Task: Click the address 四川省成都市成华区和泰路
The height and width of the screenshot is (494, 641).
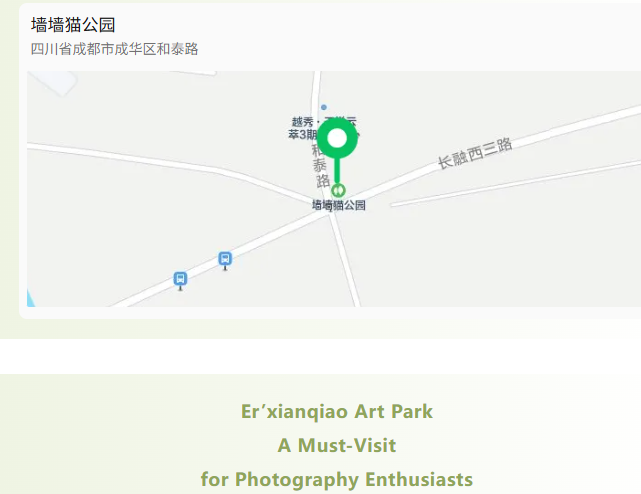Action: click(114, 49)
